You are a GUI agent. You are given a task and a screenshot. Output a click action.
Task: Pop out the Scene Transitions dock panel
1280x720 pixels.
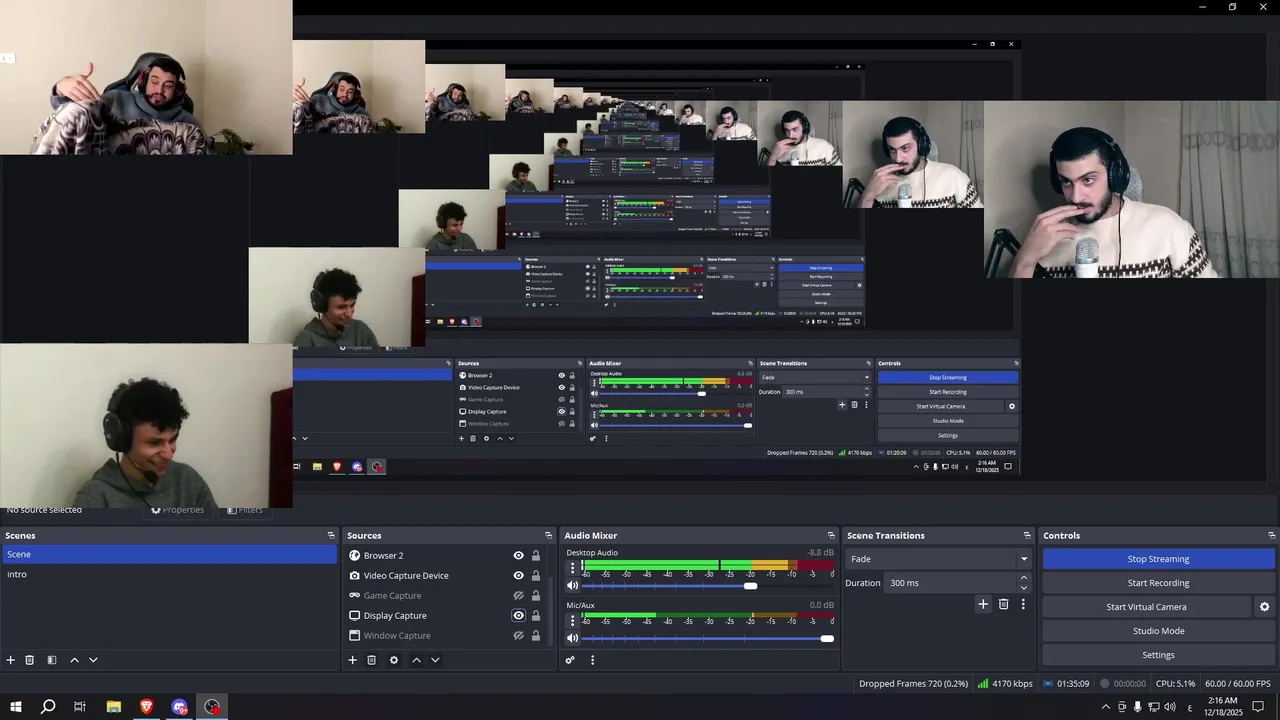(x=1027, y=535)
